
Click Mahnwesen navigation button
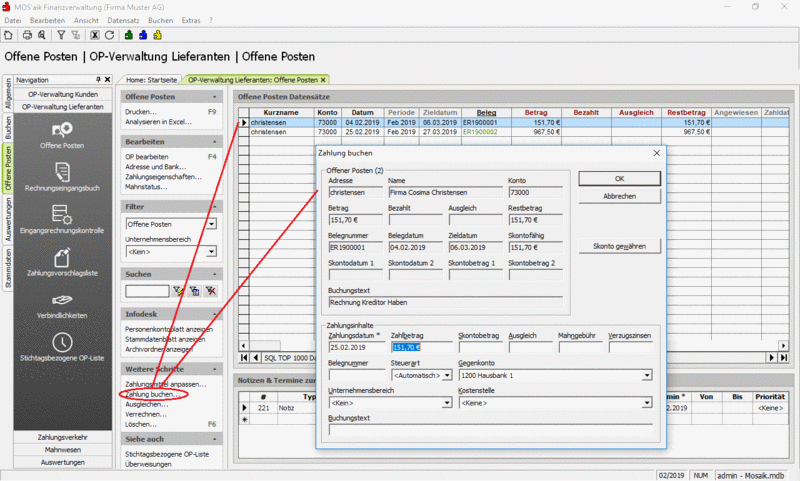(x=63, y=450)
